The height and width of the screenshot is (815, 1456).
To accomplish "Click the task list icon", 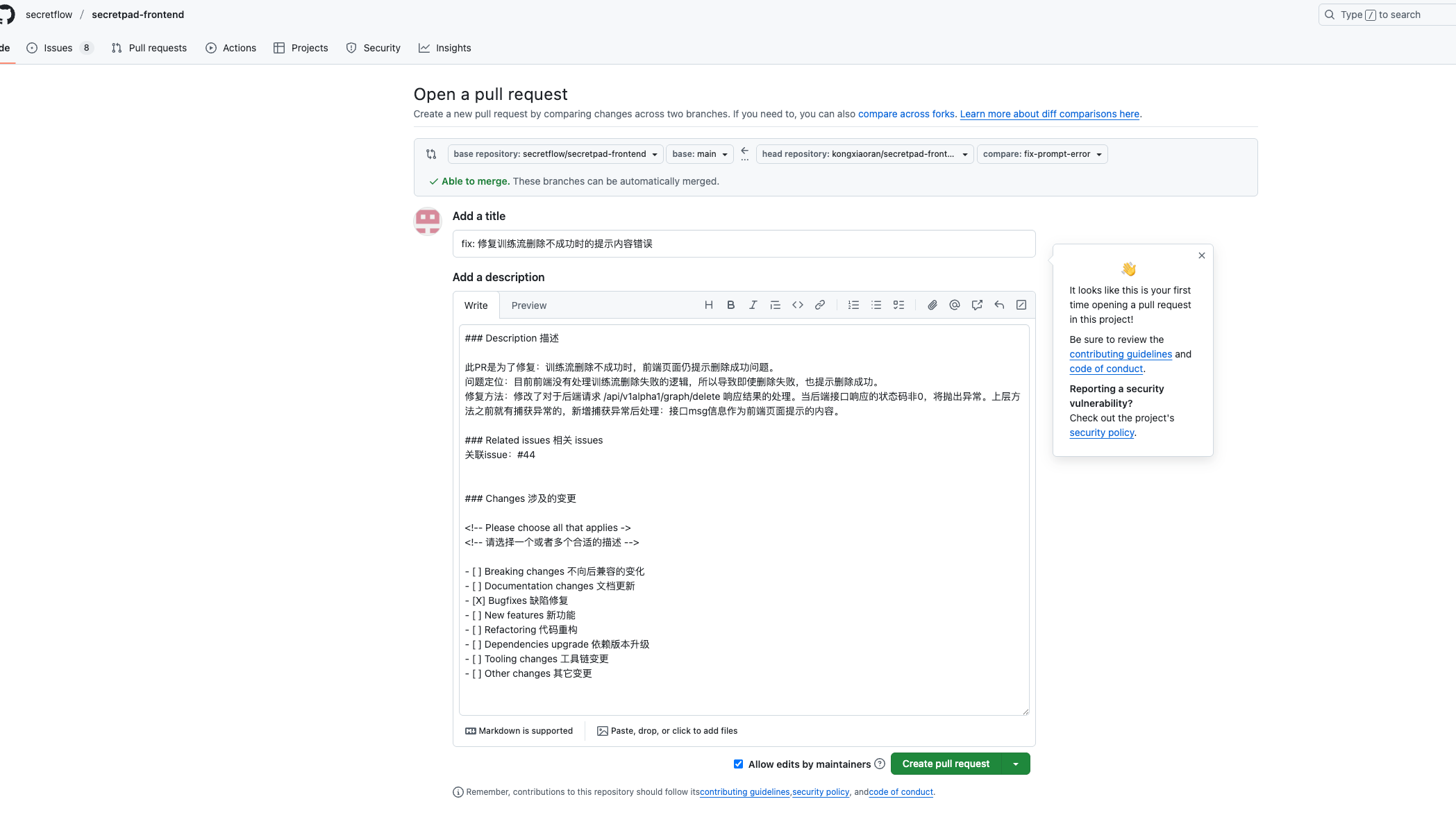I will (898, 305).
